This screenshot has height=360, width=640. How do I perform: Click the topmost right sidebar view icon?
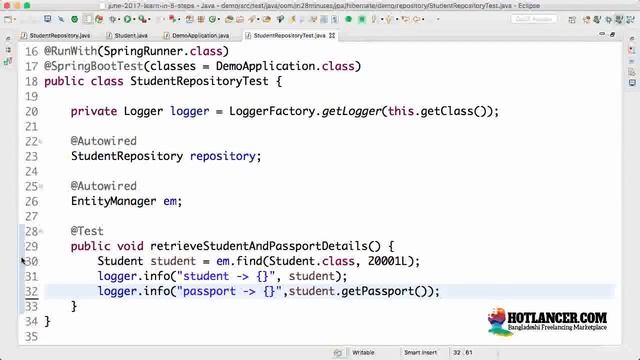[632, 39]
